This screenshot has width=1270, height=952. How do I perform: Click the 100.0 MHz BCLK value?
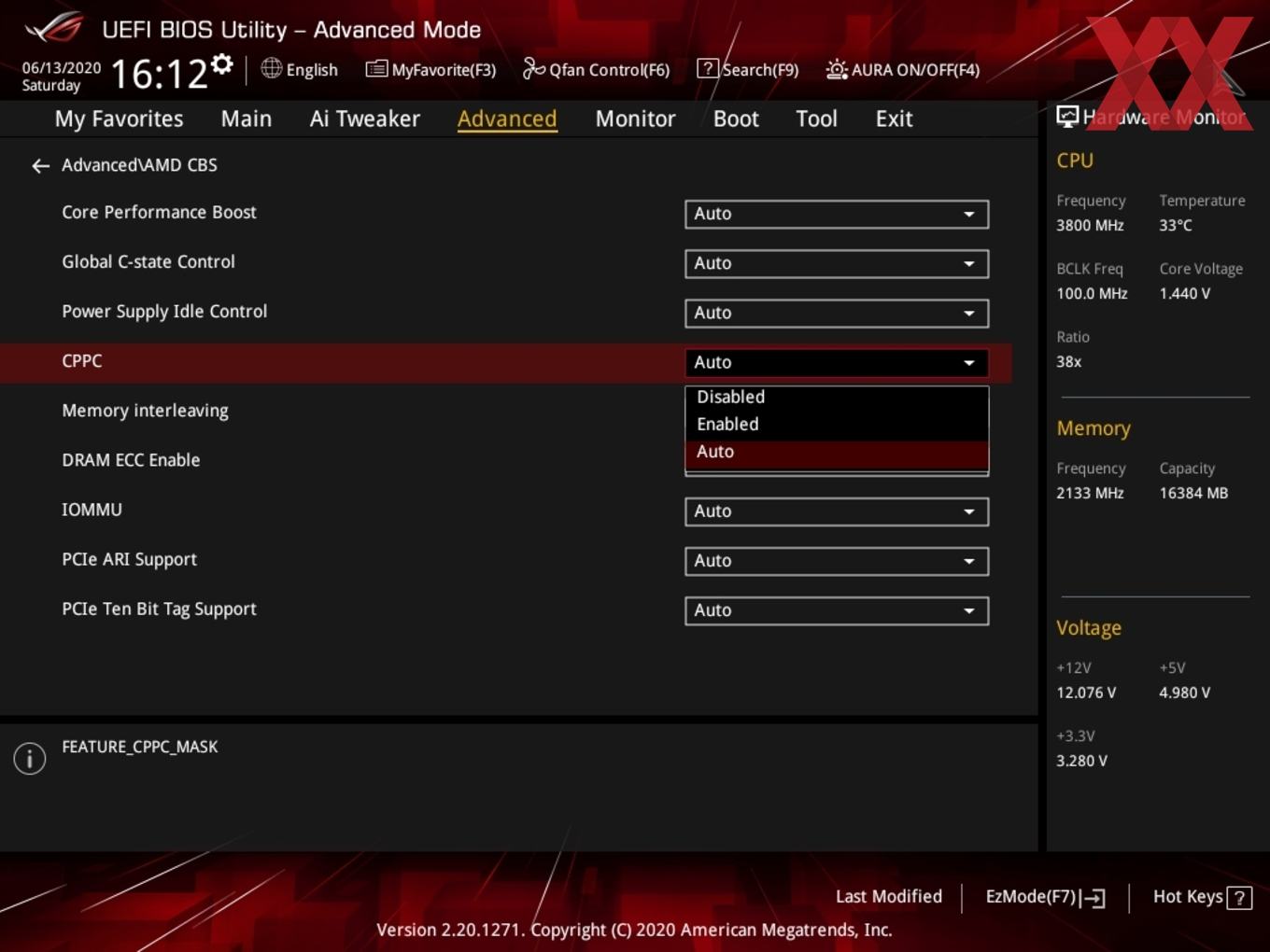1092,293
